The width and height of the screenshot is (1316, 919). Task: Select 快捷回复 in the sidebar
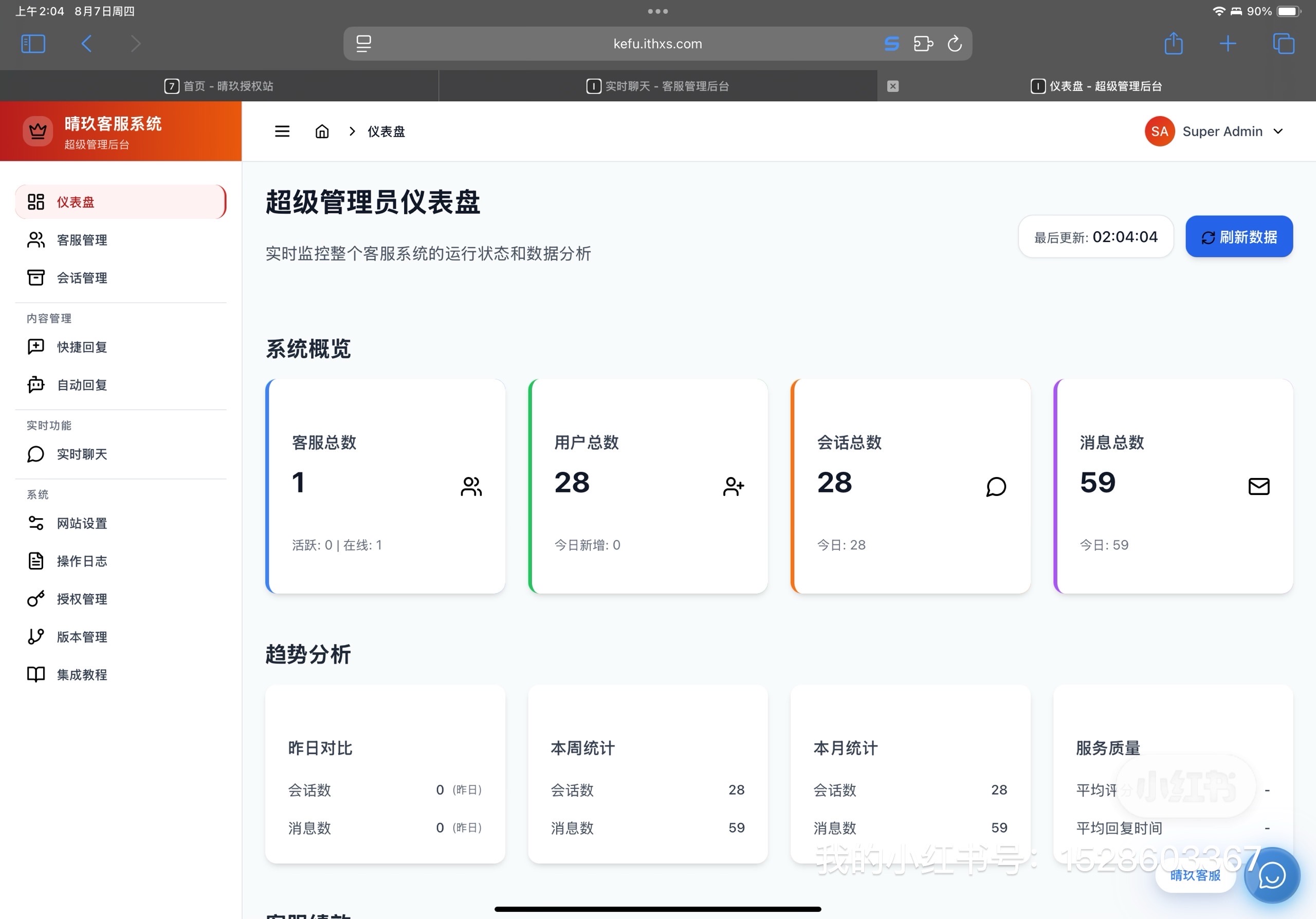tap(81, 347)
